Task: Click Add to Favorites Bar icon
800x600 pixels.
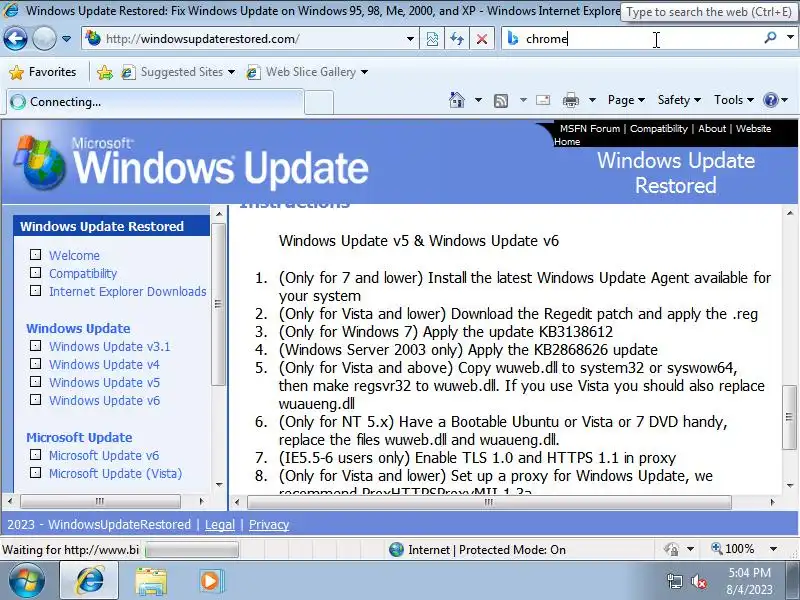Action: [105, 72]
